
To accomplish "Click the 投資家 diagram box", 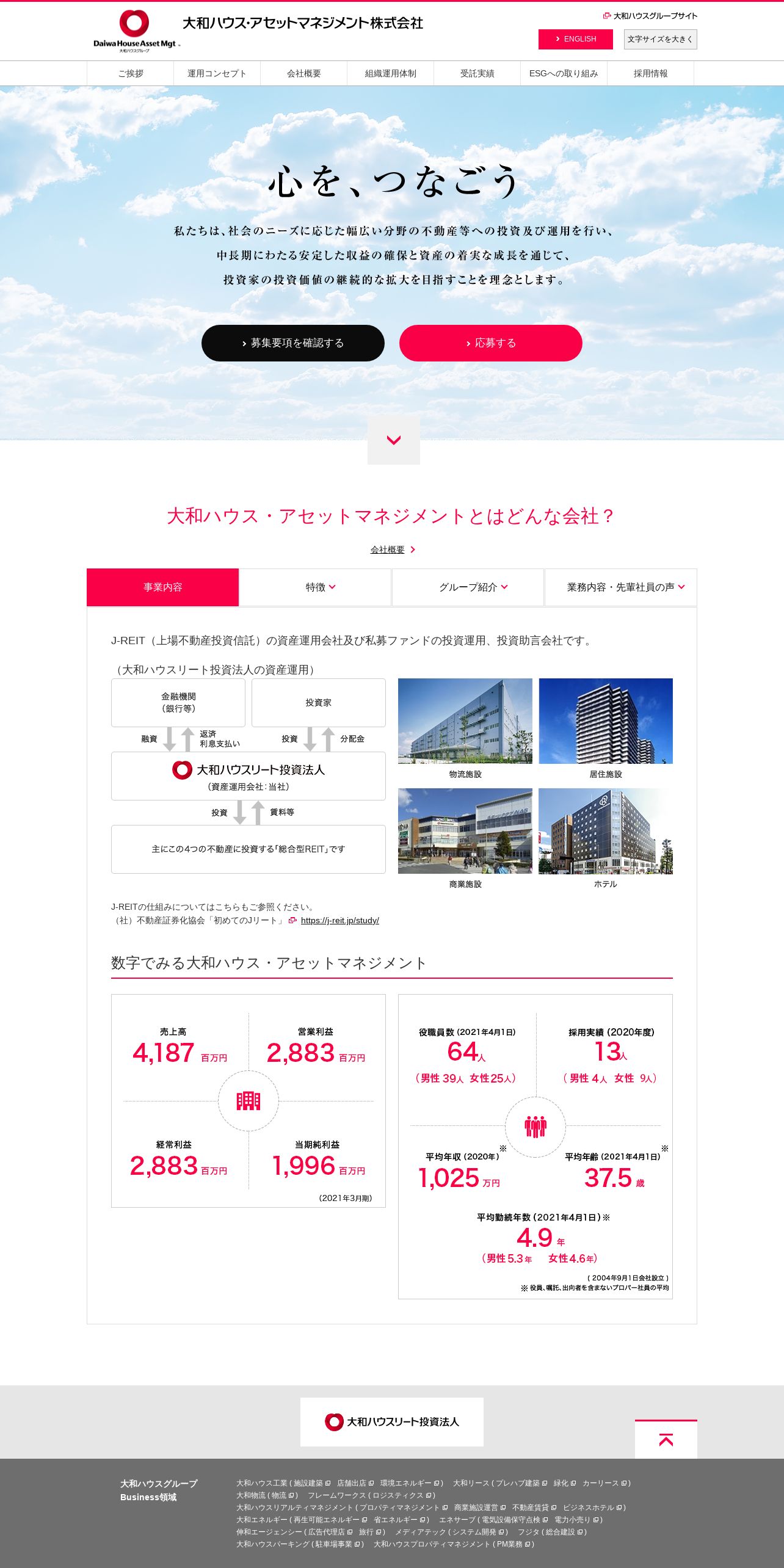I will point(319,703).
